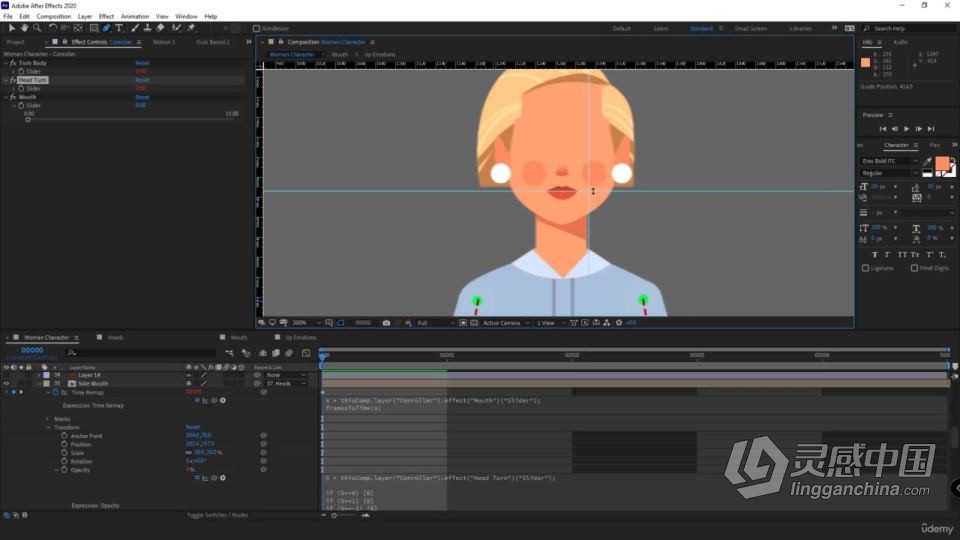Open Graph Editor icon in timeline
Image resolution: width=960 pixels, height=540 pixels.
pyautogui.click(x=306, y=353)
